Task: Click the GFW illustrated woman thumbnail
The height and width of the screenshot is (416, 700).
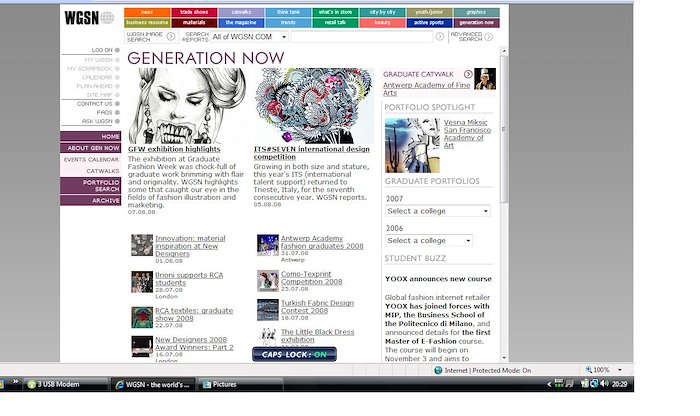Action: [x=187, y=106]
